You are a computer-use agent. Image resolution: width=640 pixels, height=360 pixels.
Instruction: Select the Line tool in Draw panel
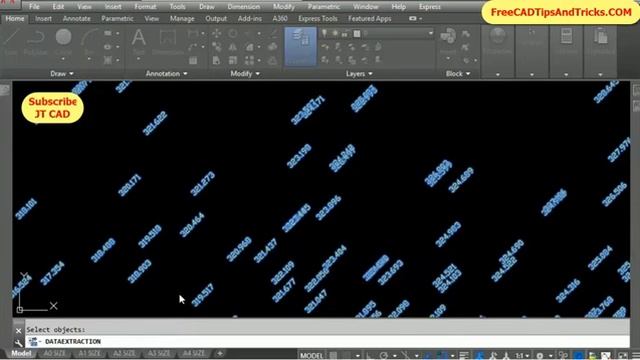[11, 42]
